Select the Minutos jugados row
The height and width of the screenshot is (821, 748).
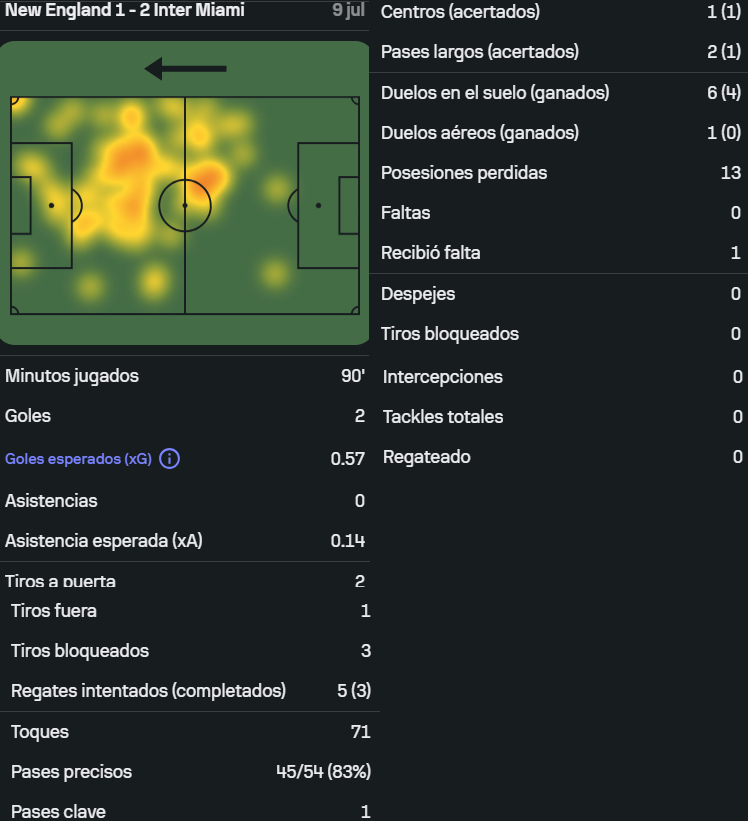click(x=185, y=376)
